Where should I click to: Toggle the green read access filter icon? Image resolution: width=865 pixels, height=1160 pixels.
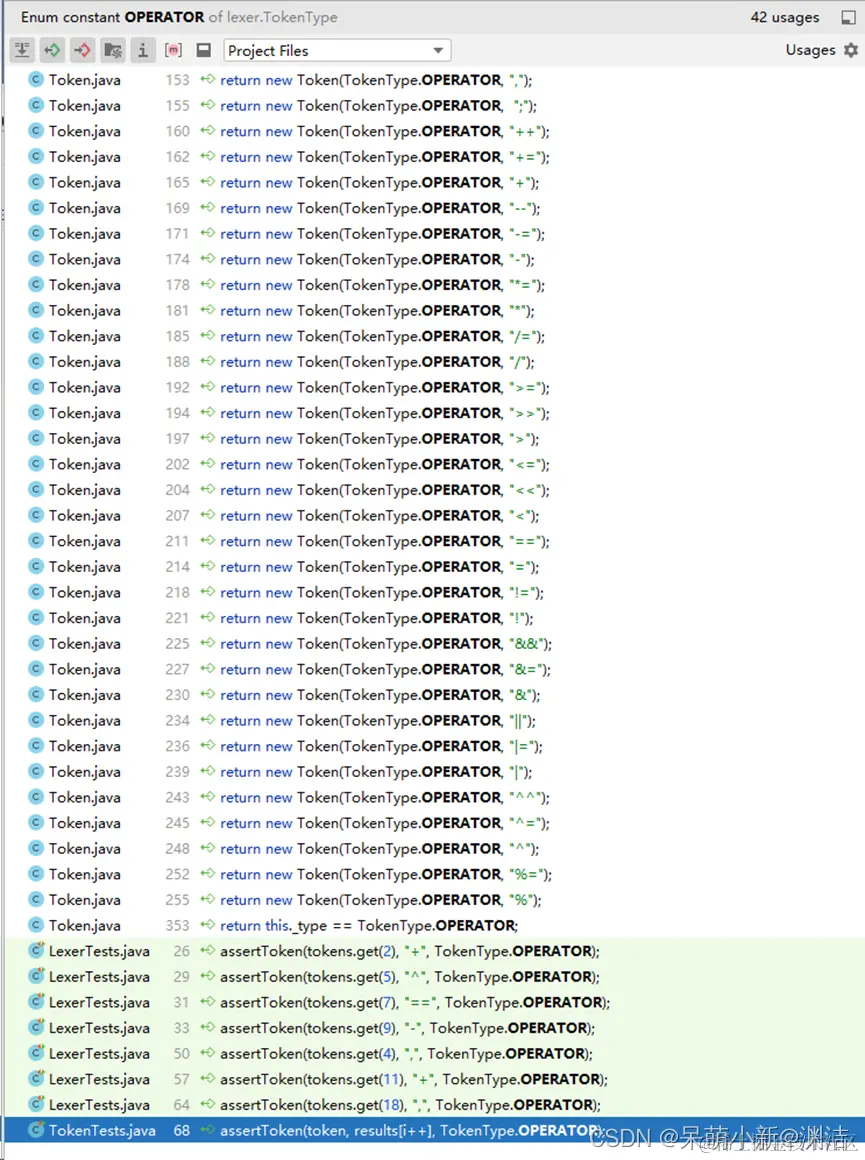[x=53, y=50]
